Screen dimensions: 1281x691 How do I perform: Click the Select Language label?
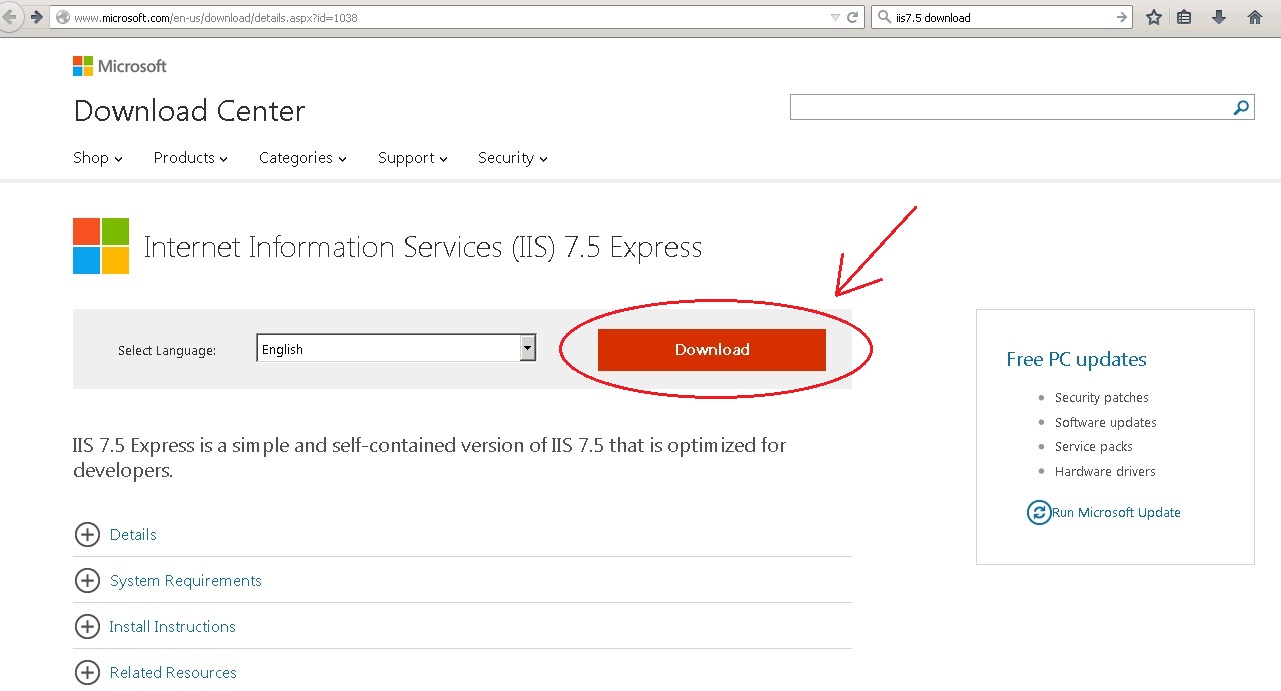click(x=167, y=351)
